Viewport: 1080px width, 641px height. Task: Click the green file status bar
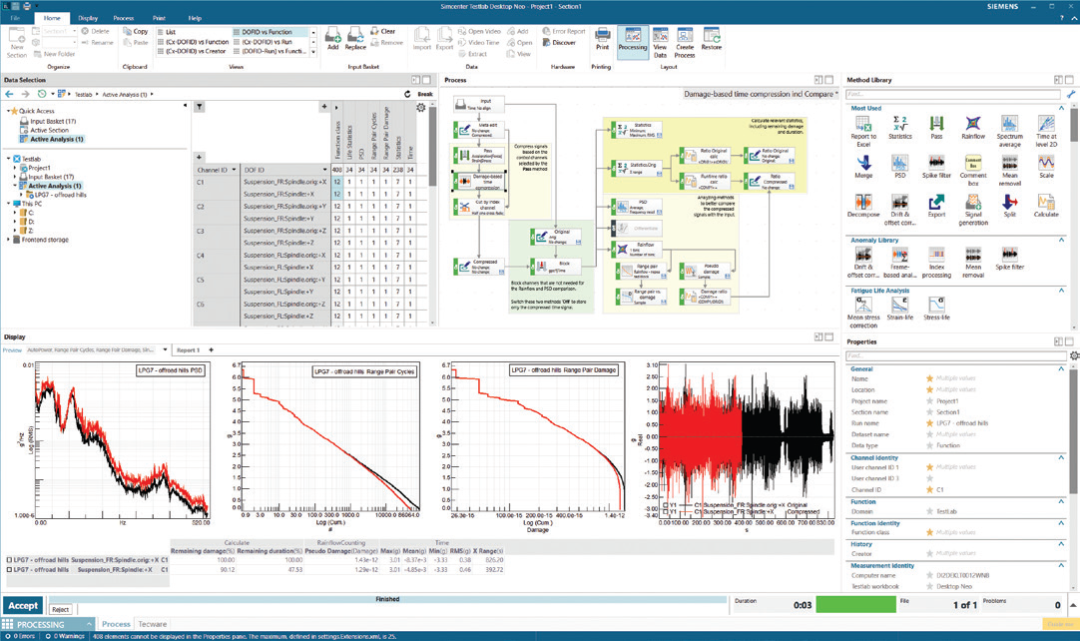pyautogui.click(x=855, y=605)
